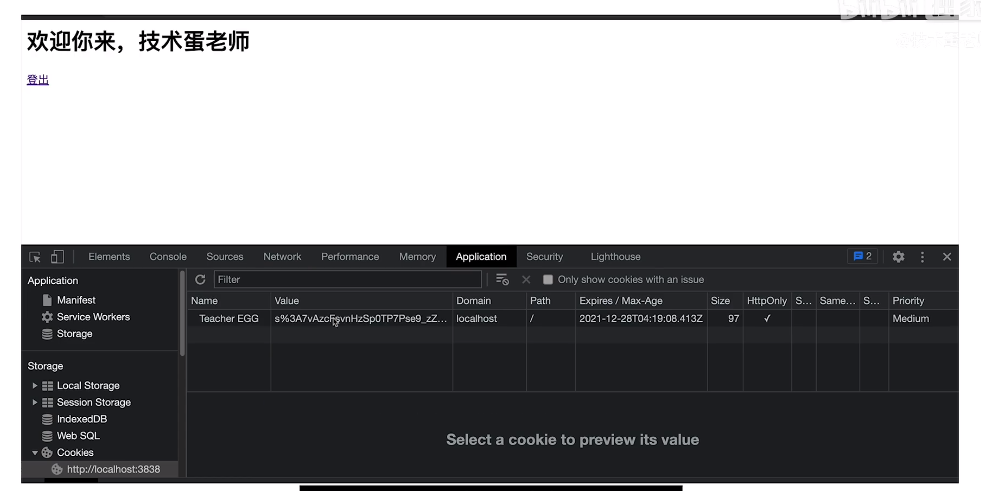The width and height of the screenshot is (981, 491).
Task: Click the page heading 欢迎你来，技术蛋老师
Action: tap(138, 41)
